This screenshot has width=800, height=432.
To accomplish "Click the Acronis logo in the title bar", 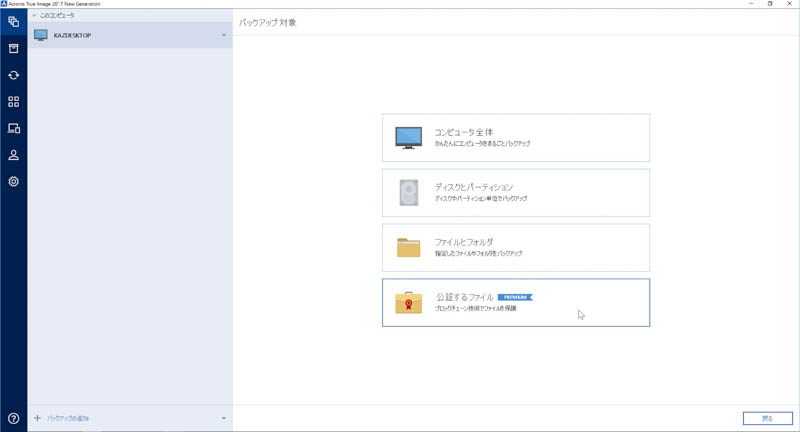I will tap(4, 4).
